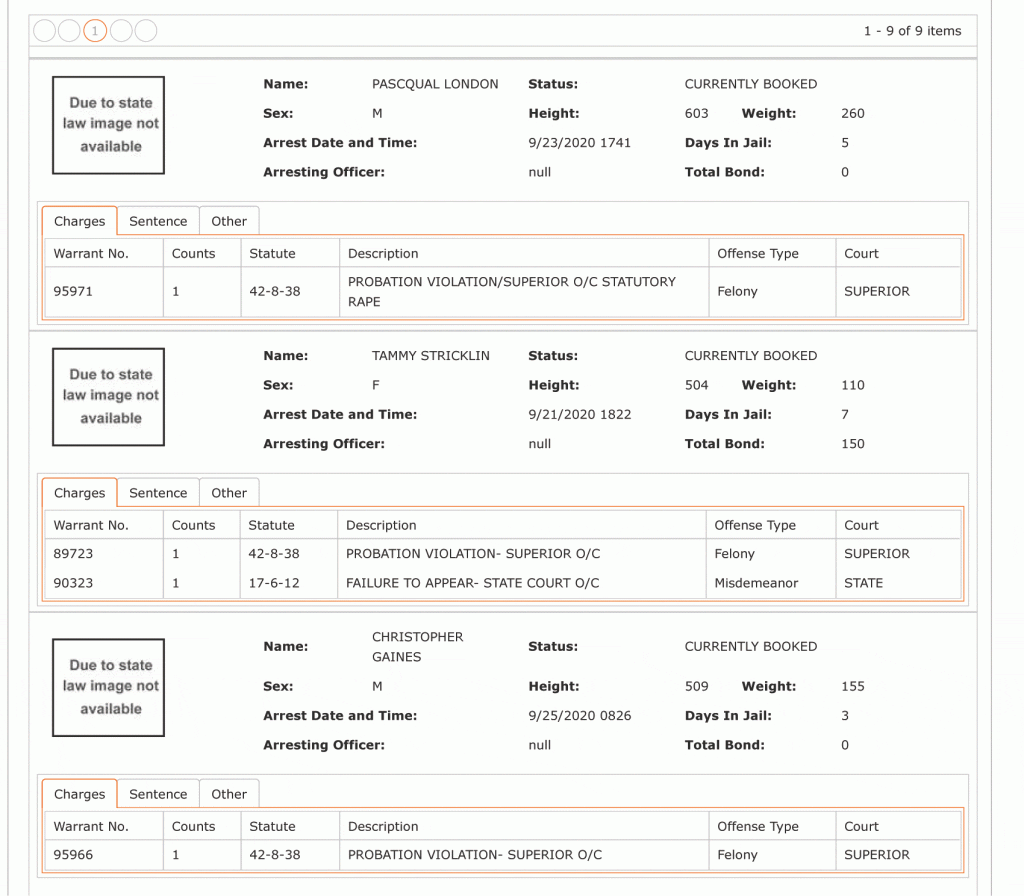The height and width of the screenshot is (896, 1024).
Task: Go to the first page using pager
Action: coord(44,31)
